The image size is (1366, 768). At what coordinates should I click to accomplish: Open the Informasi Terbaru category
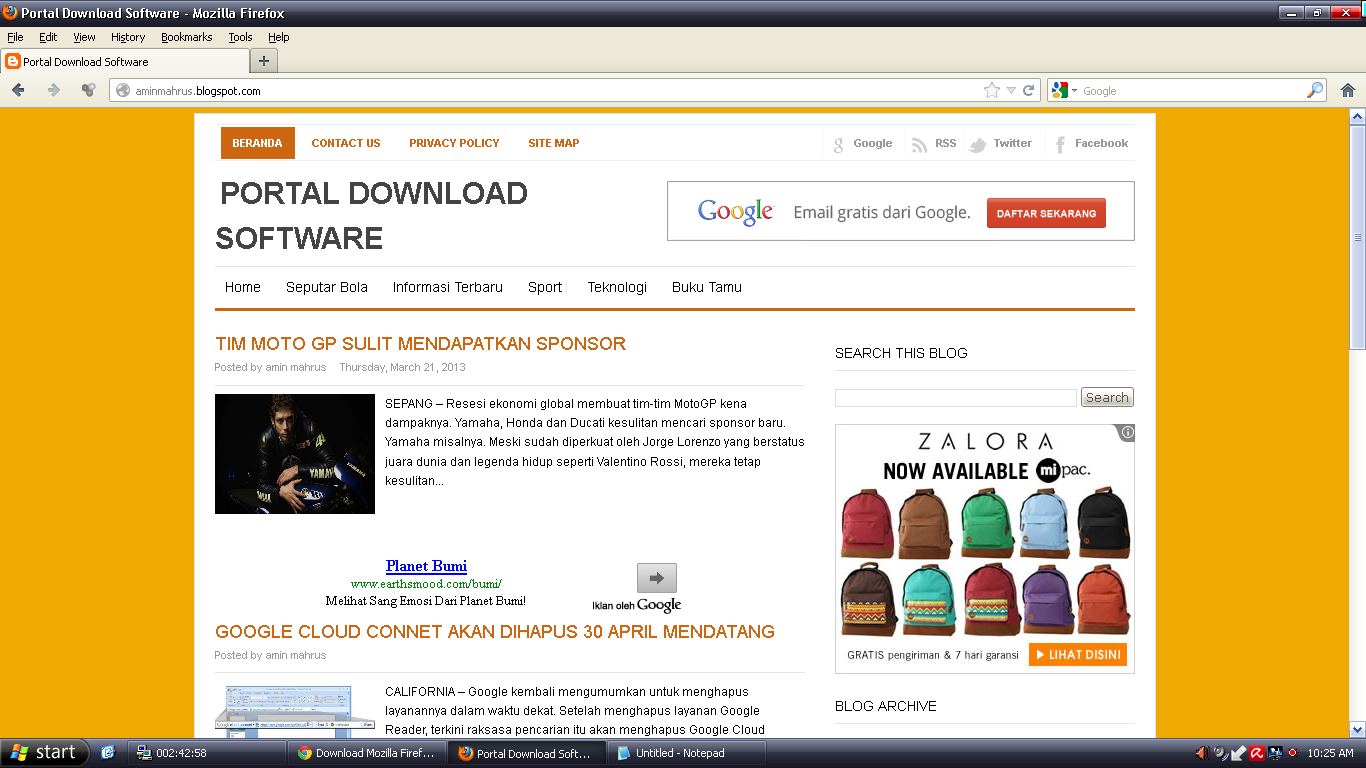(x=448, y=287)
